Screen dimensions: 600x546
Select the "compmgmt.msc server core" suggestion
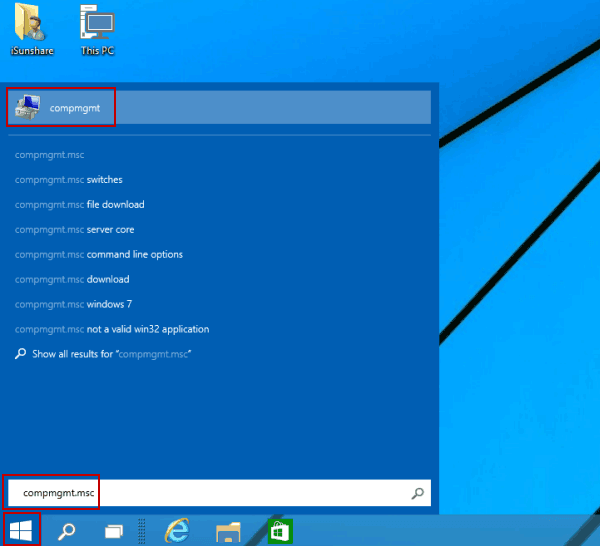pyautogui.click(x=75, y=230)
